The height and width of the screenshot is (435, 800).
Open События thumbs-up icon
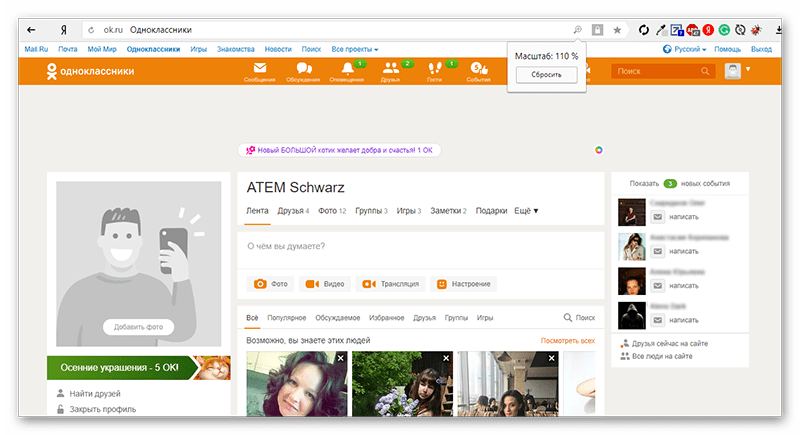click(479, 68)
